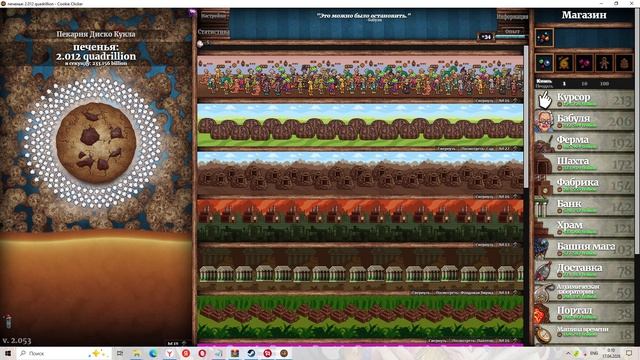The image size is (640, 360).
Task: Switch store to Купить mode
Action: pos(544,81)
